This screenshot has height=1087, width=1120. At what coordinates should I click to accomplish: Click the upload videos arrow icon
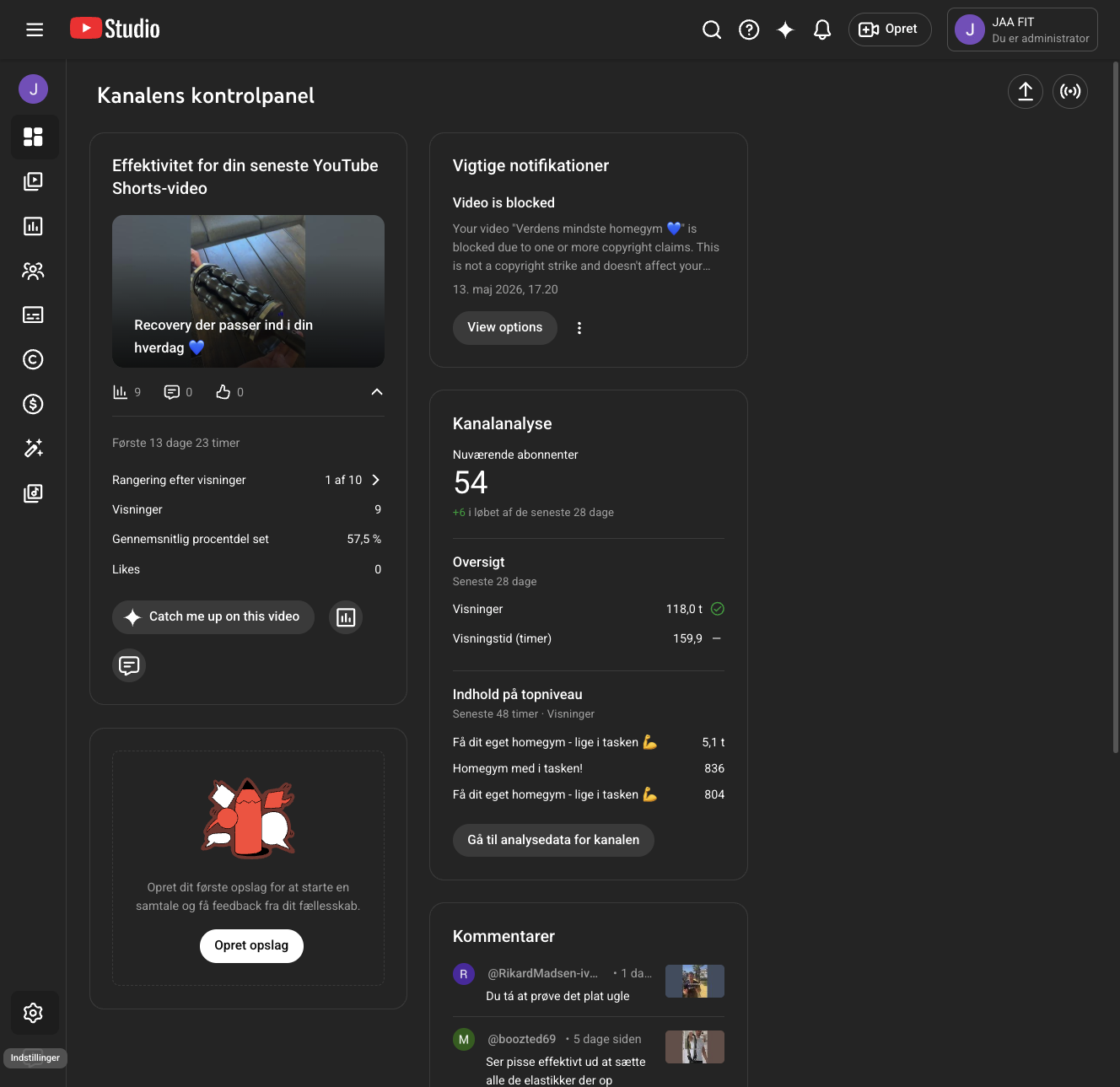coord(1026,91)
